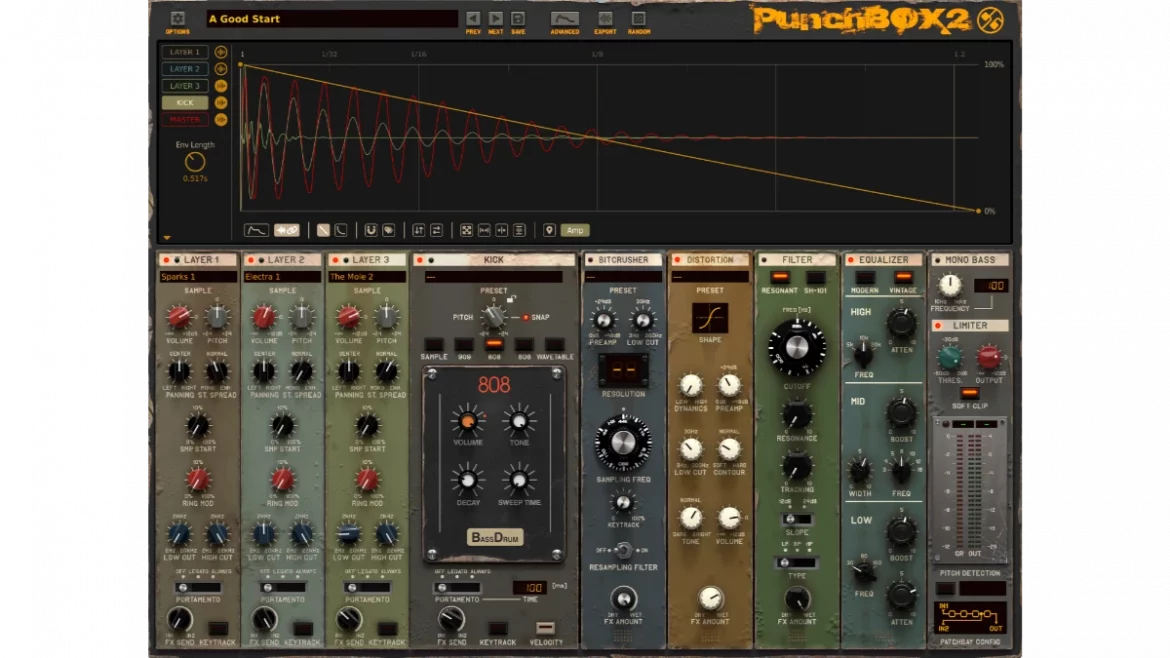Toggle the Limiter Soft Clip switch
Viewport: 1170px width, 658px height.
(x=969, y=393)
